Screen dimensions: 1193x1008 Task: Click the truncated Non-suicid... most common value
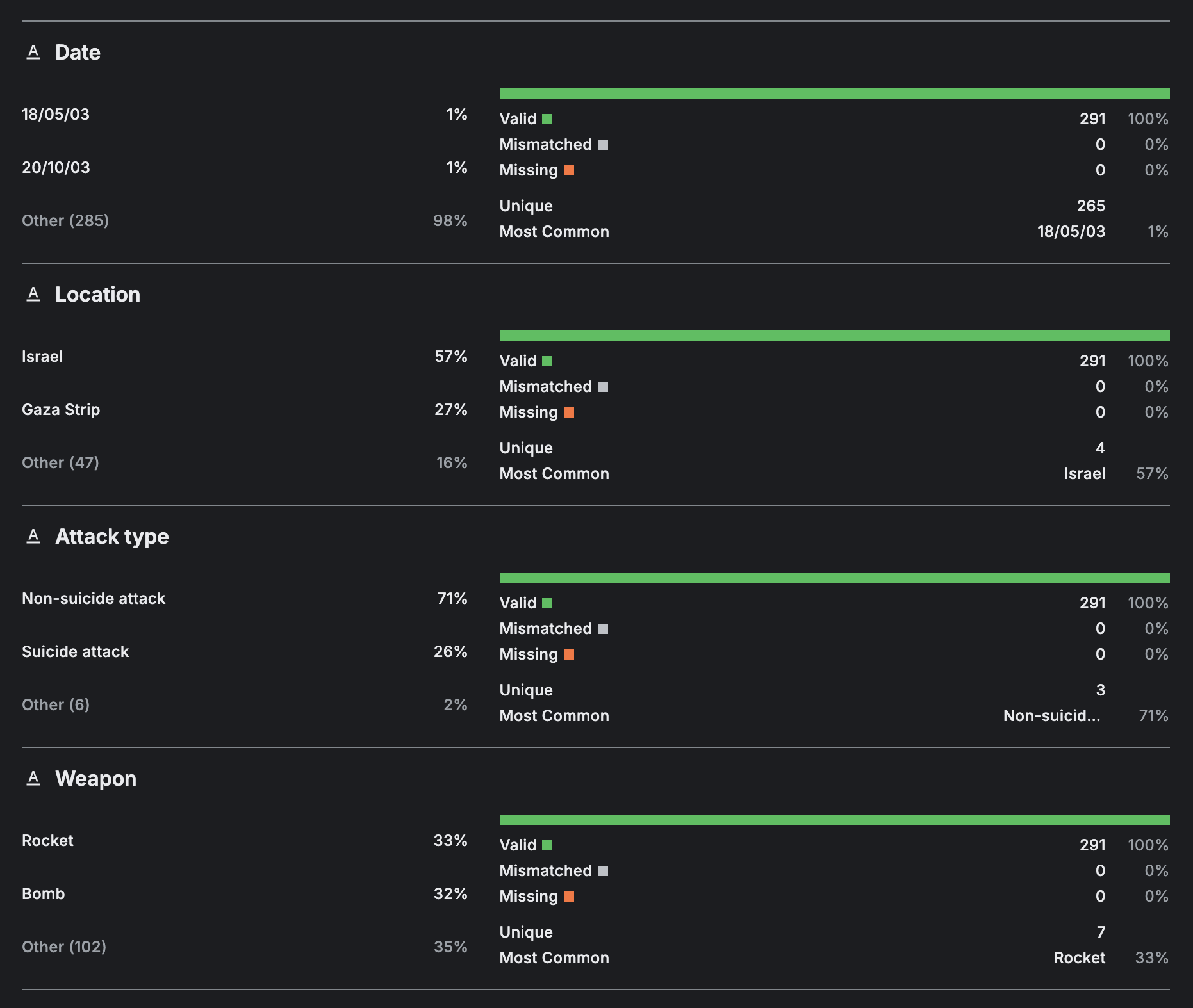tap(1051, 716)
